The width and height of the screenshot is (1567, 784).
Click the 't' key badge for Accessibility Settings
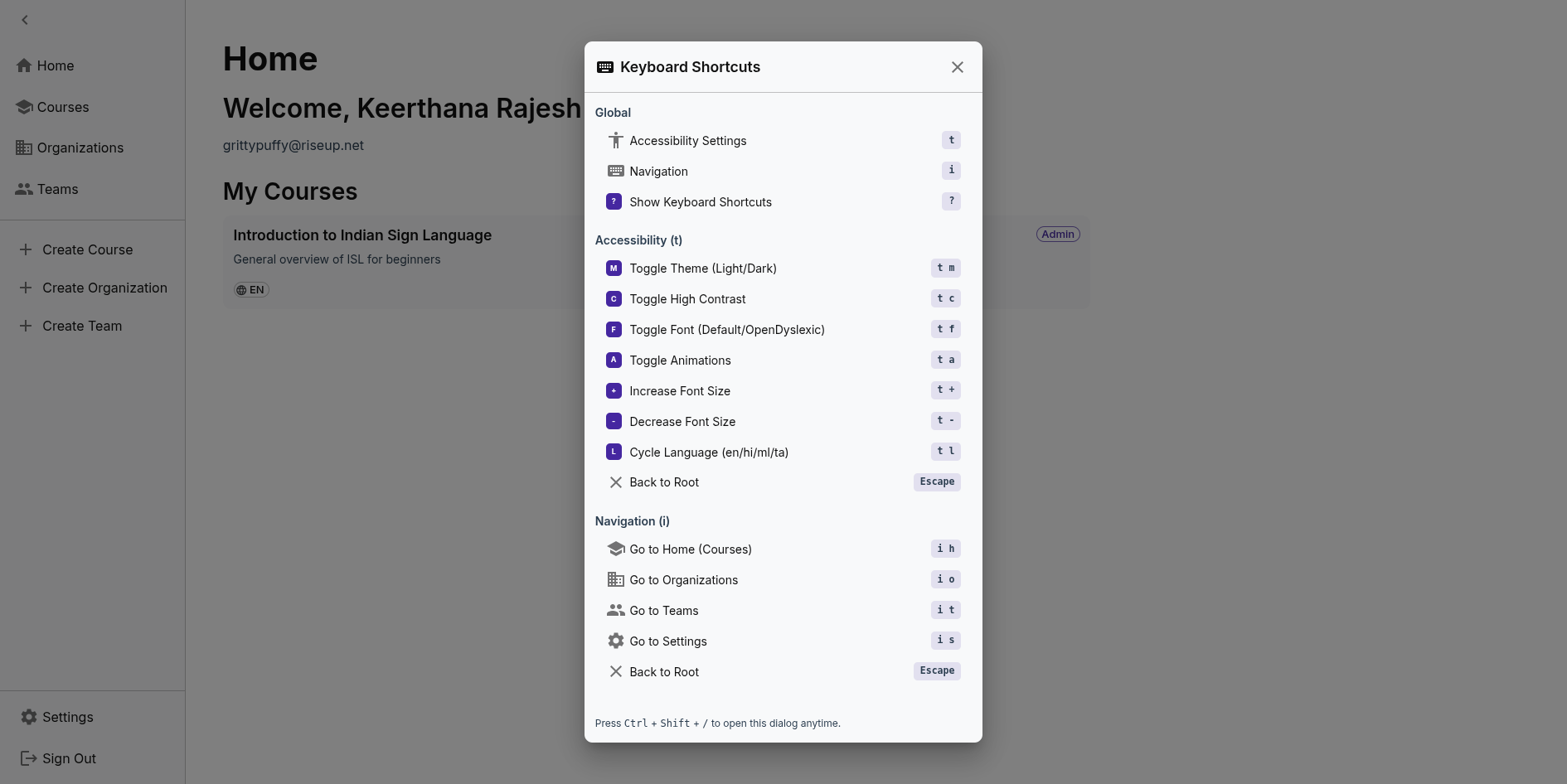[951, 140]
